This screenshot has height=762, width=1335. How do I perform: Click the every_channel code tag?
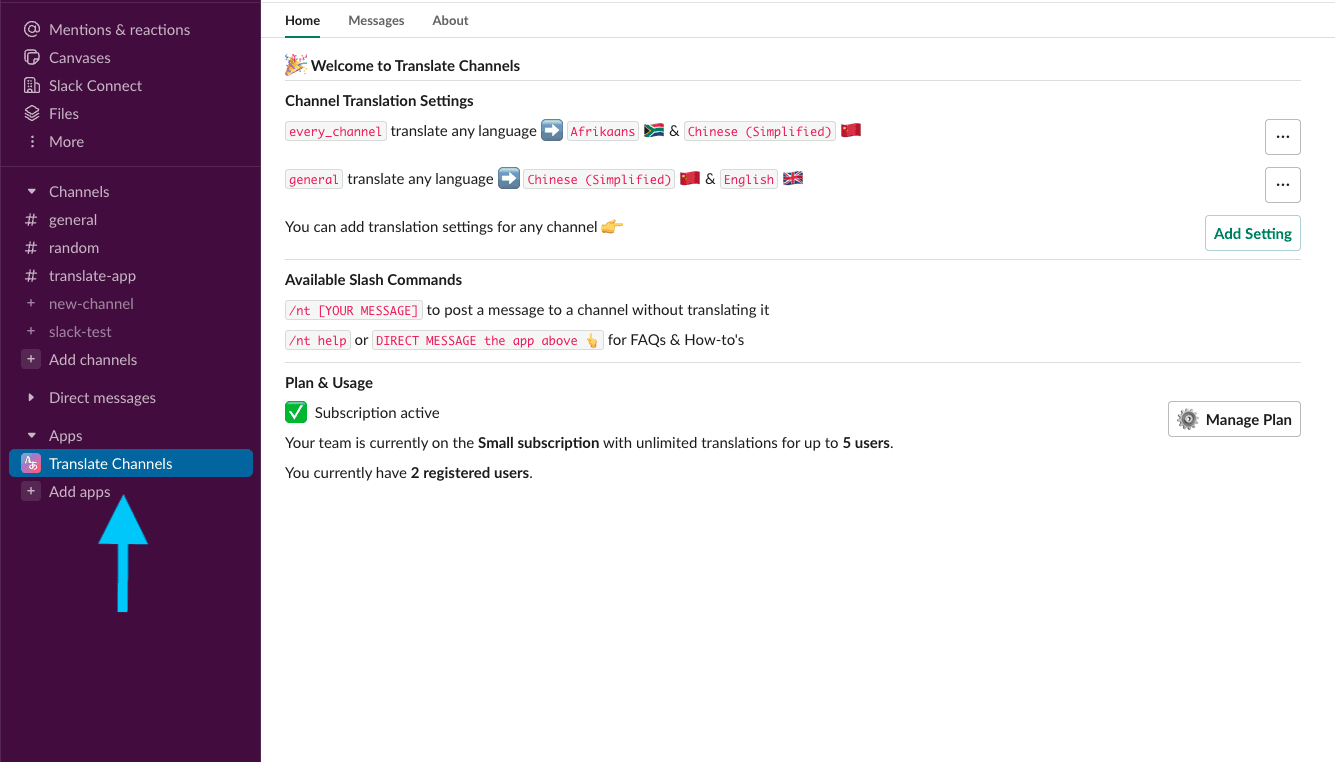click(336, 131)
